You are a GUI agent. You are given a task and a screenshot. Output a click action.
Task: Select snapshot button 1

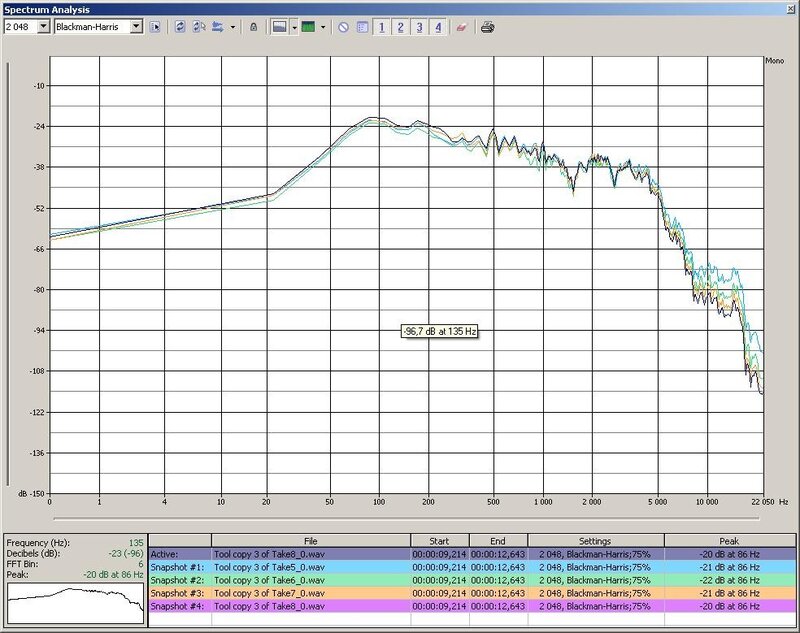(382, 27)
